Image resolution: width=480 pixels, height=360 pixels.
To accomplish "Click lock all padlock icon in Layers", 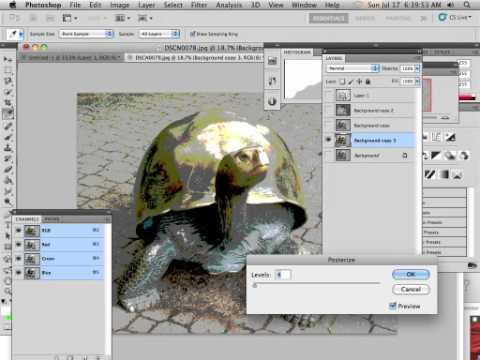I will [x=368, y=81].
